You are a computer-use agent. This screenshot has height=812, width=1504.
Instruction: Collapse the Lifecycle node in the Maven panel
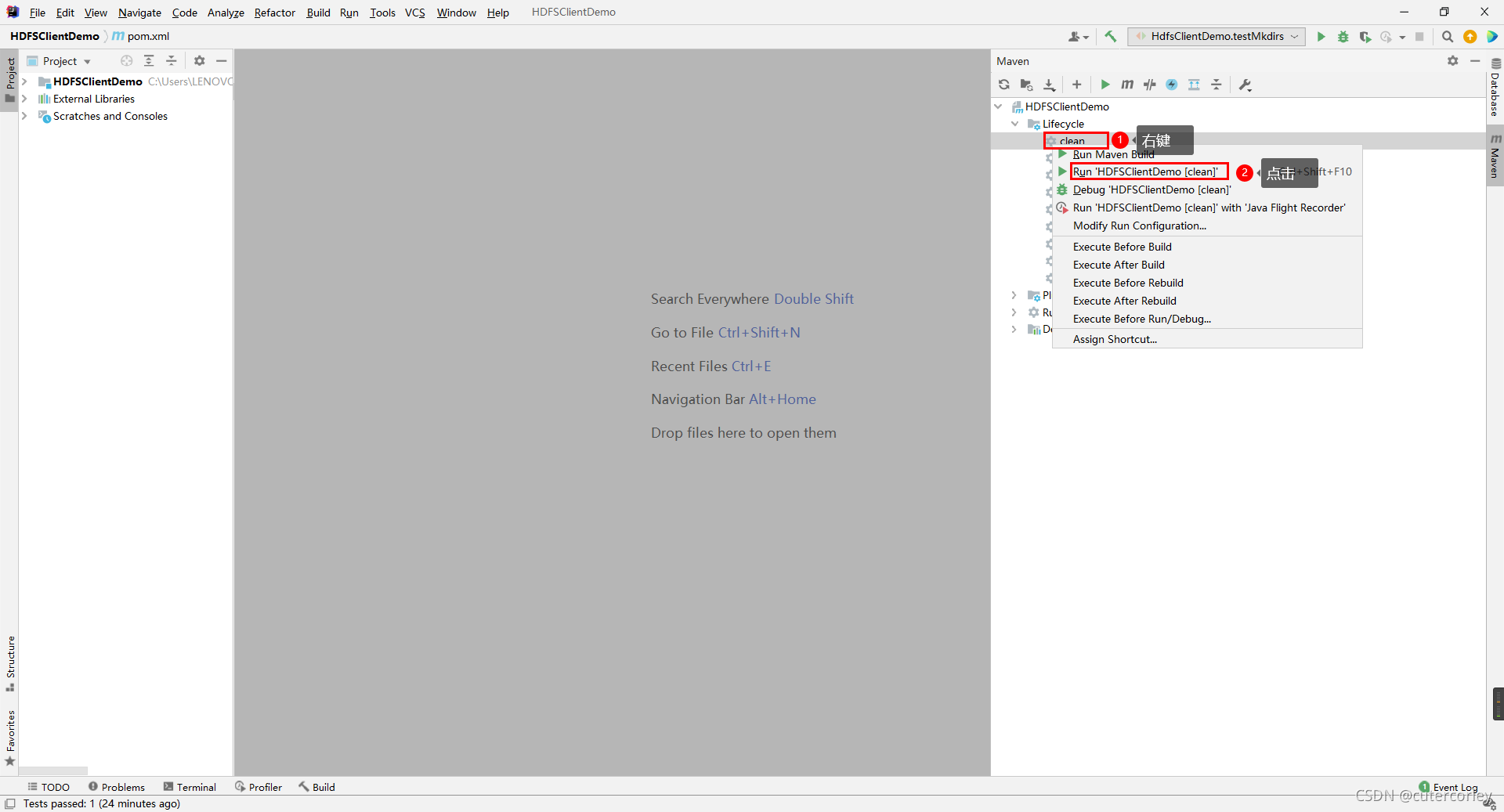pos(1015,124)
